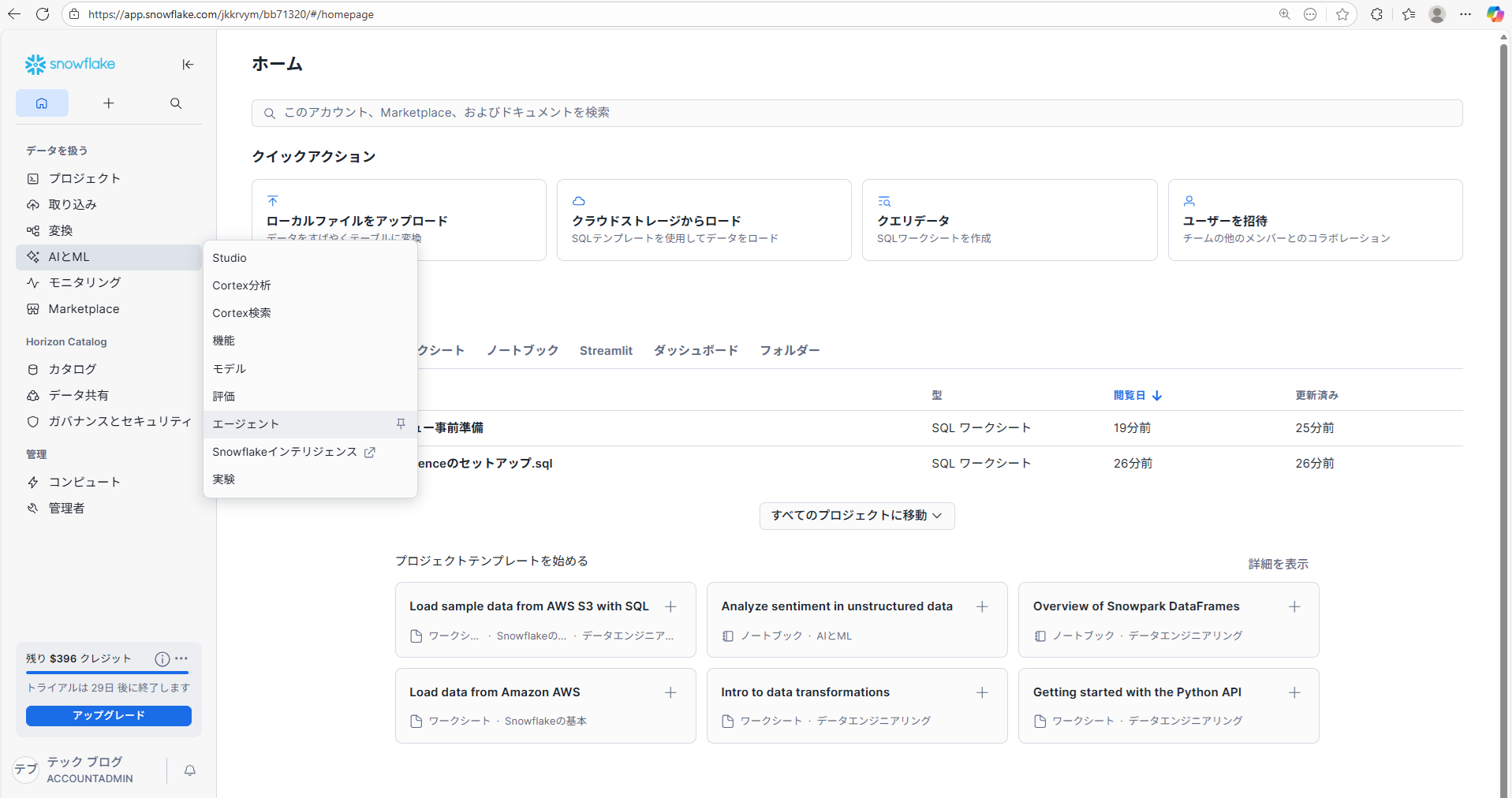Open 管理者 in sidebar
This screenshot has width=1512, height=798.
pyautogui.click(x=109, y=508)
